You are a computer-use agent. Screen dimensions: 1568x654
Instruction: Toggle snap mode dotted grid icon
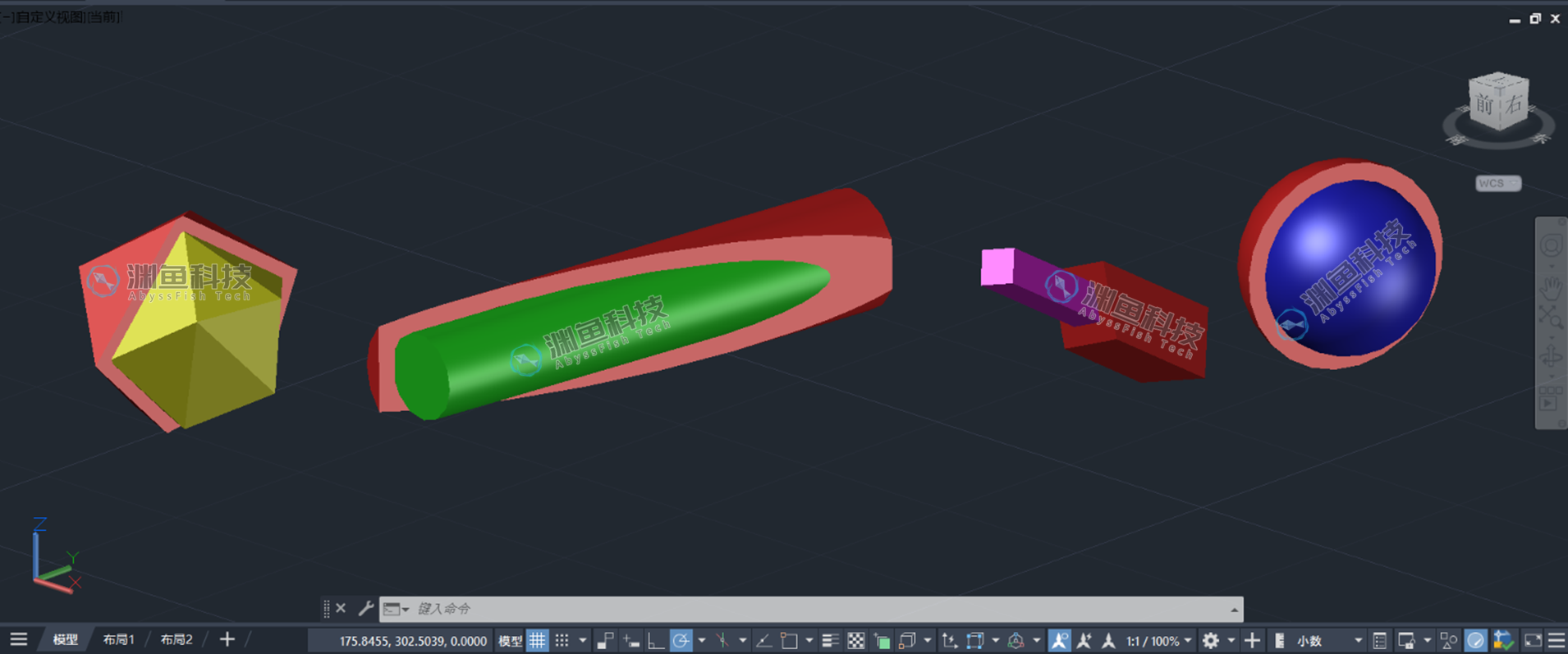[x=562, y=640]
